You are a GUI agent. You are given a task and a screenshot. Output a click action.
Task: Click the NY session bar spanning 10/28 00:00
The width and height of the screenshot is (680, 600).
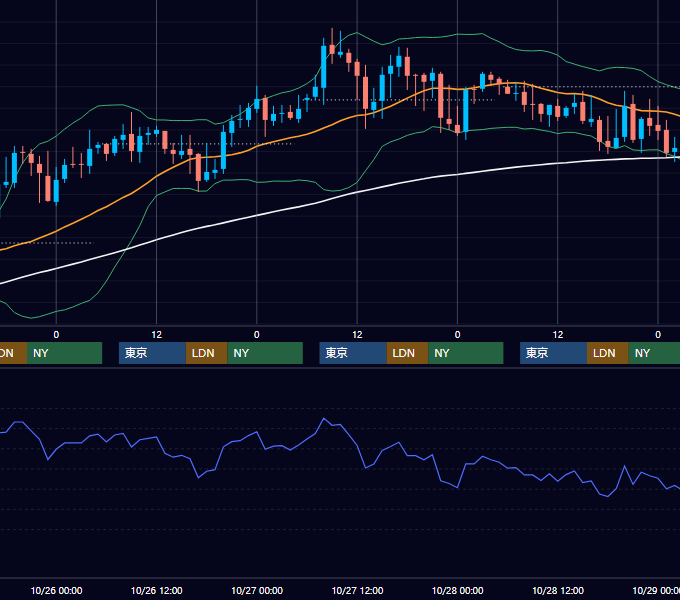click(x=466, y=353)
